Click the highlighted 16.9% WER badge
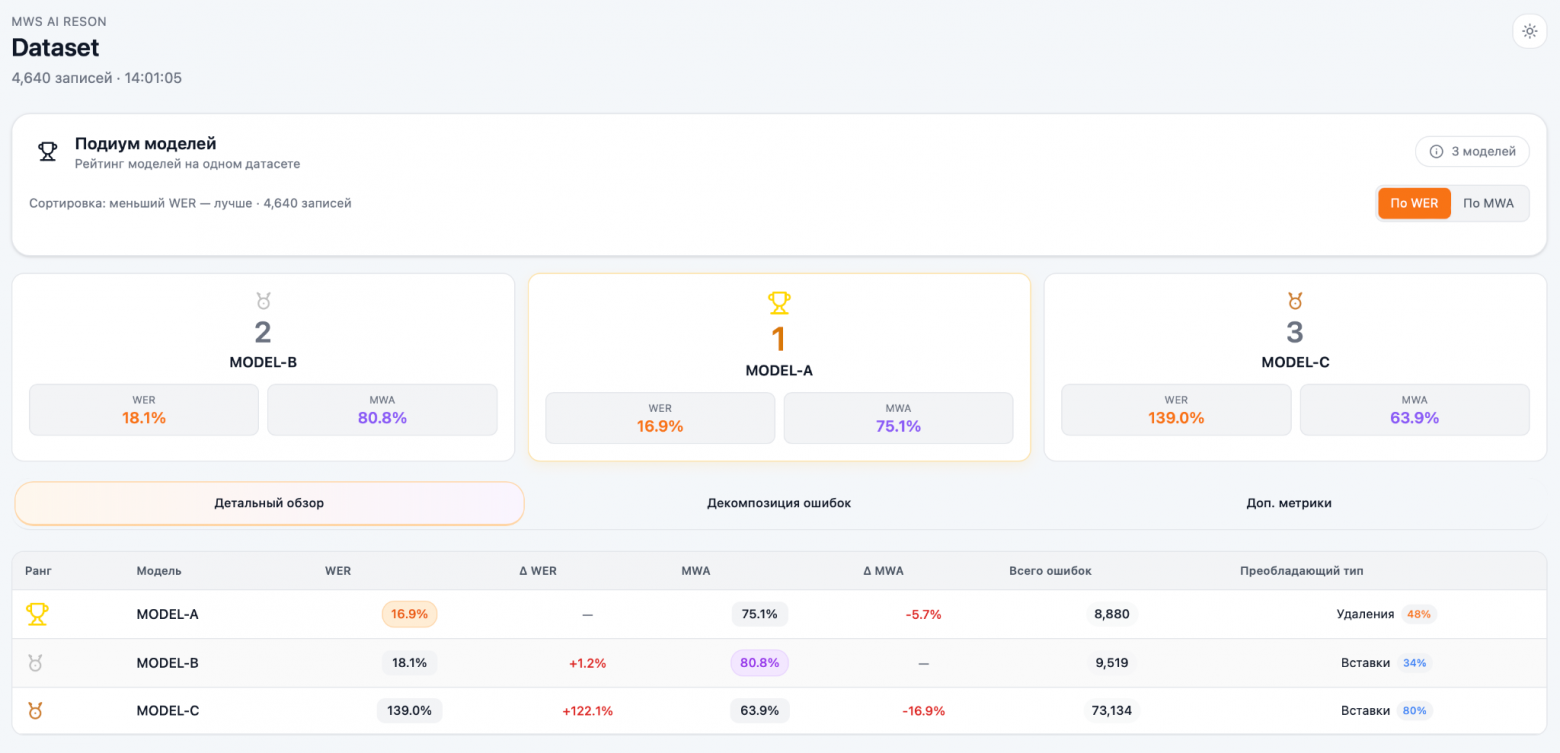The width and height of the screenshot is (1560, 753). [x=409, y=614]
